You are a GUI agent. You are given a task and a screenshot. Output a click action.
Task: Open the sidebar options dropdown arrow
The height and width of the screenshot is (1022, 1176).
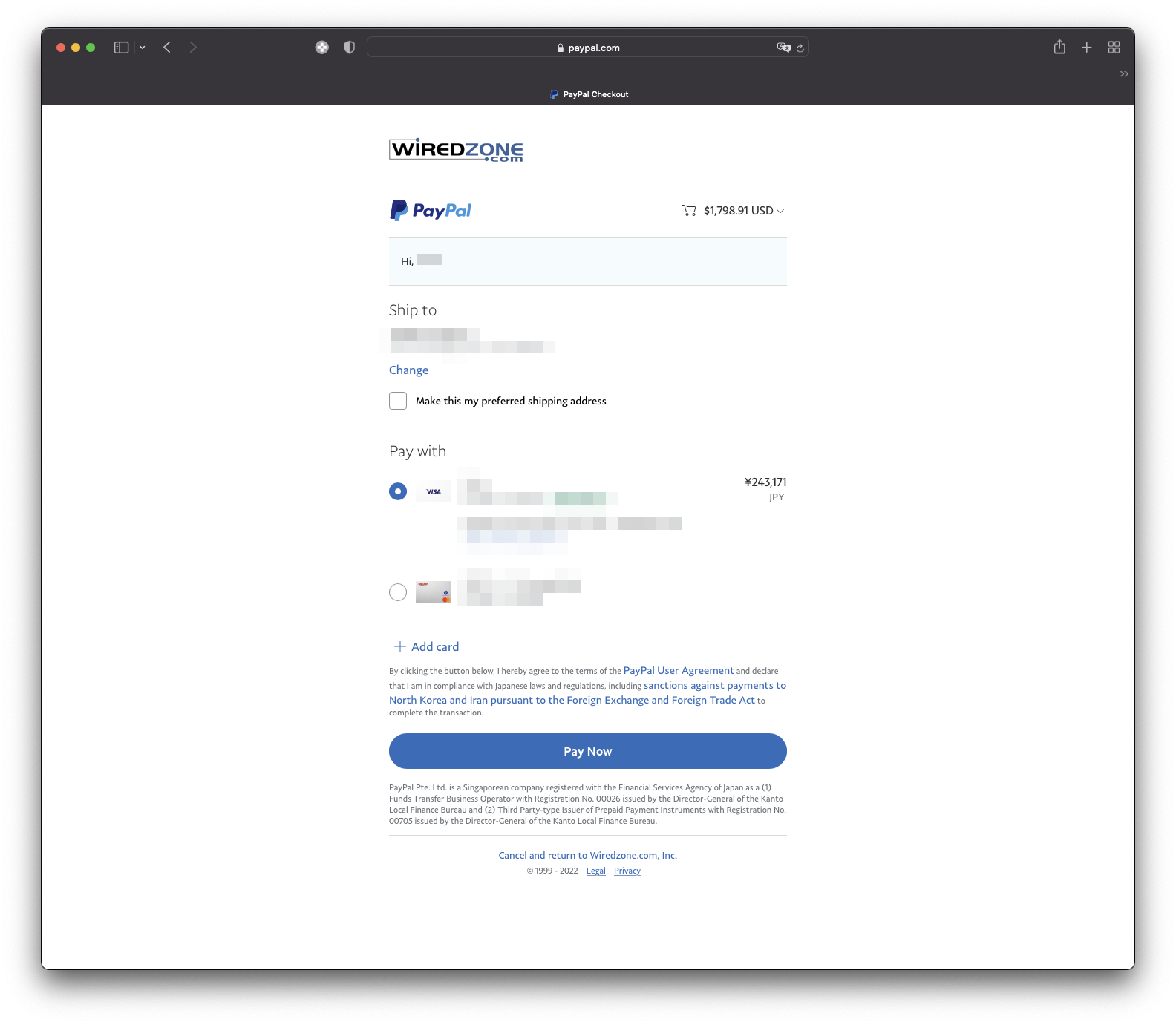coord(142,48)
